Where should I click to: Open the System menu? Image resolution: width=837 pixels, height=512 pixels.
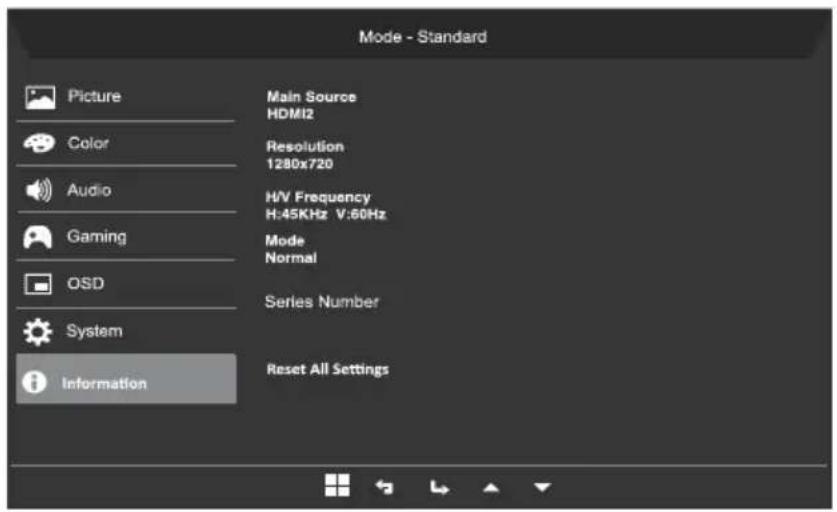coord(126,331)
